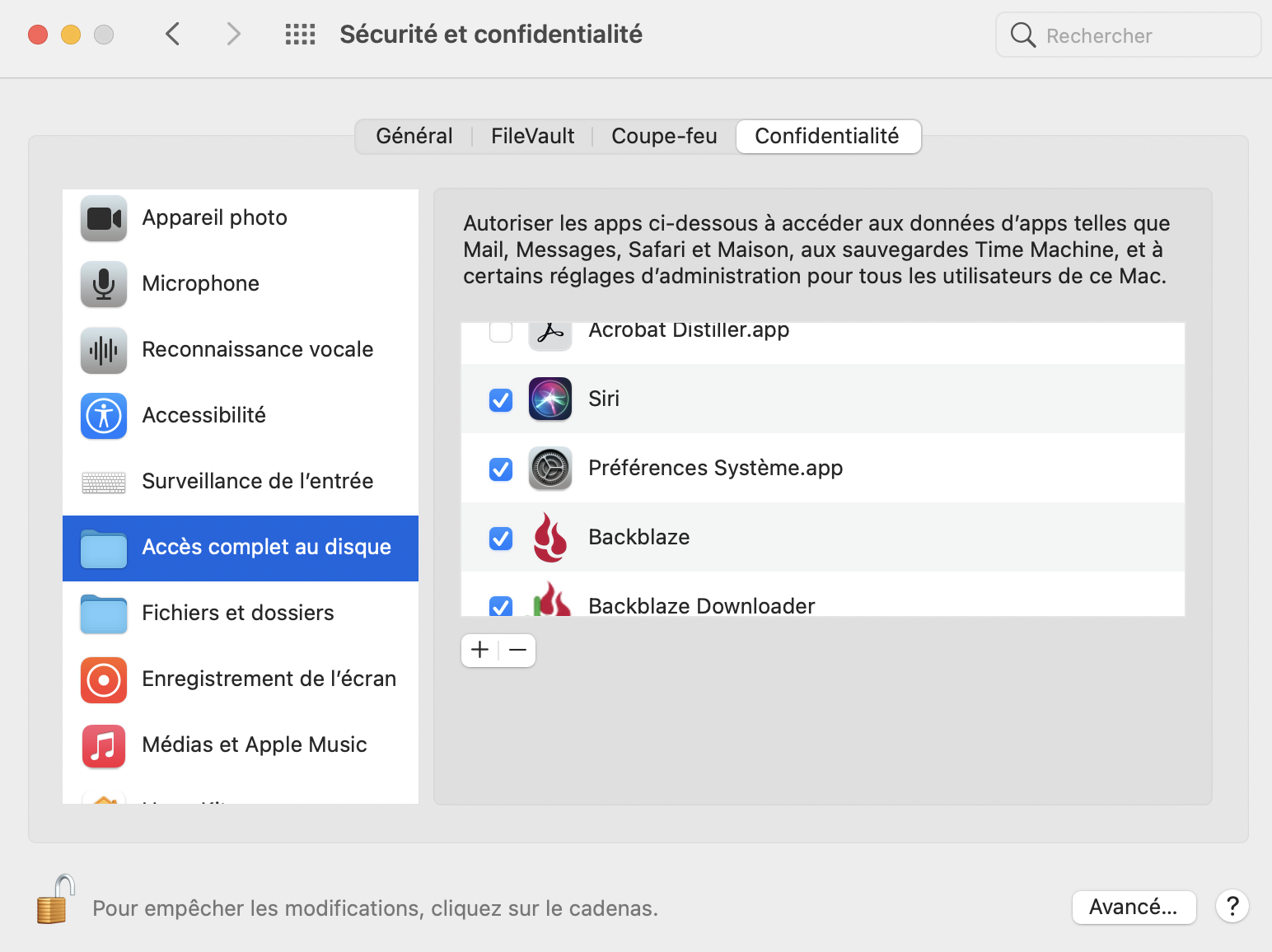The height and width of the screenshot is (952, 1272).
Task: Enable Acrobat Distiller.app checkbox
Action: [x=501, y=332]
